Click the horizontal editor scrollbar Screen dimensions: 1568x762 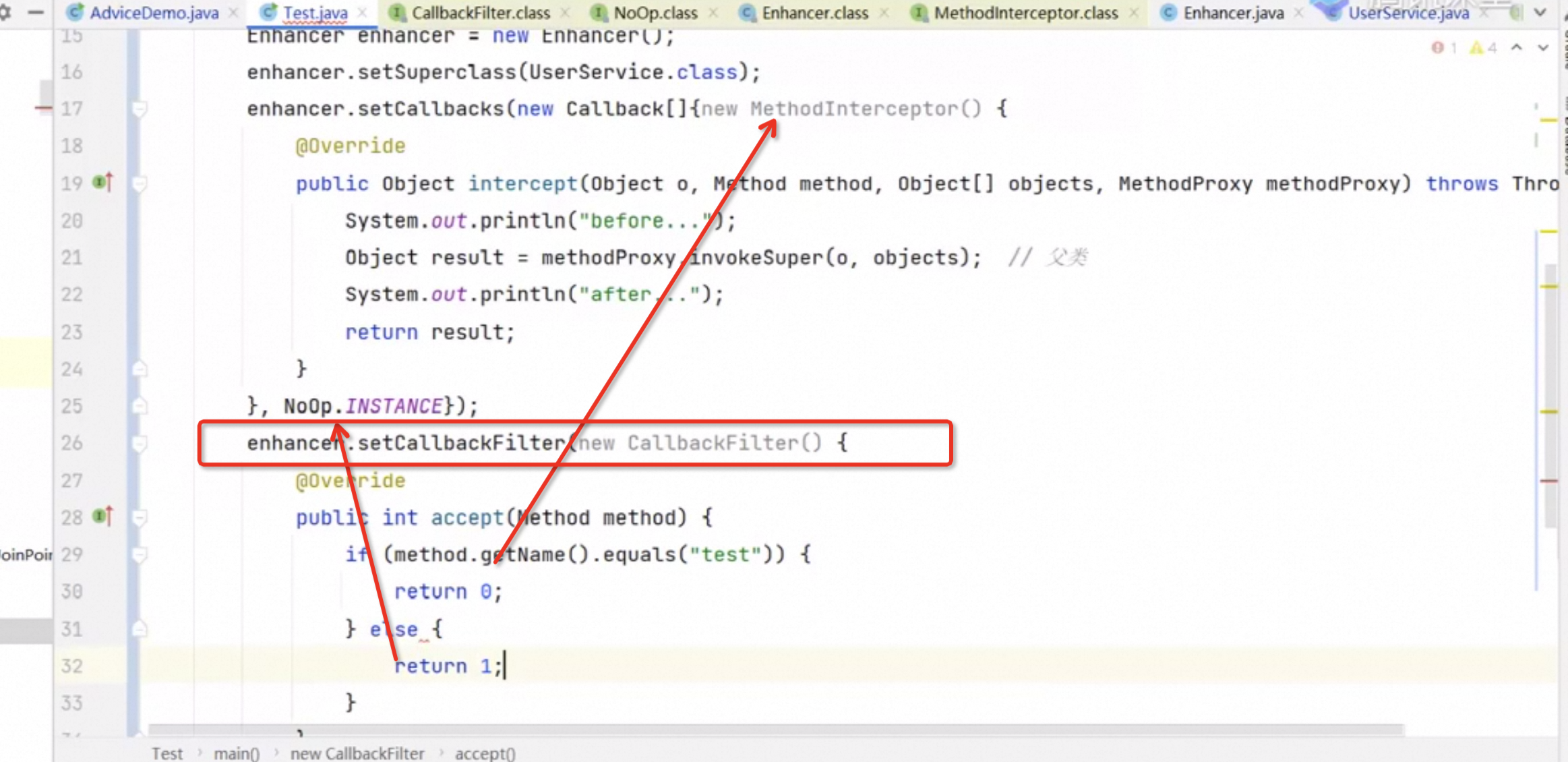pos(775,730)
